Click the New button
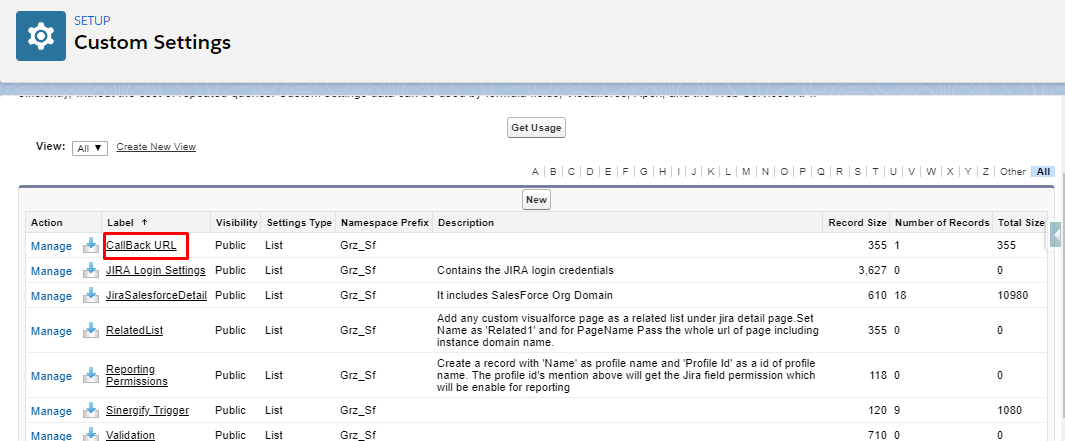The image size is (1065, 441). coord(536,200)
